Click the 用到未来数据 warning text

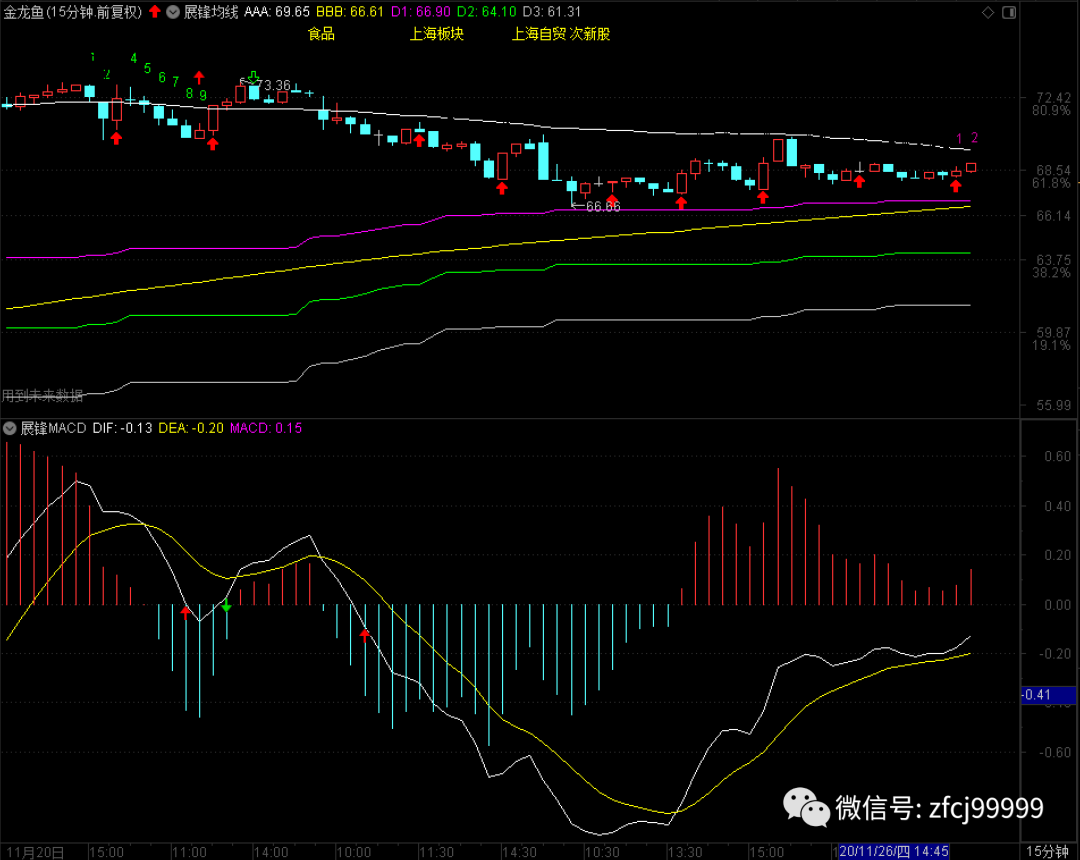tap(42, 395)
